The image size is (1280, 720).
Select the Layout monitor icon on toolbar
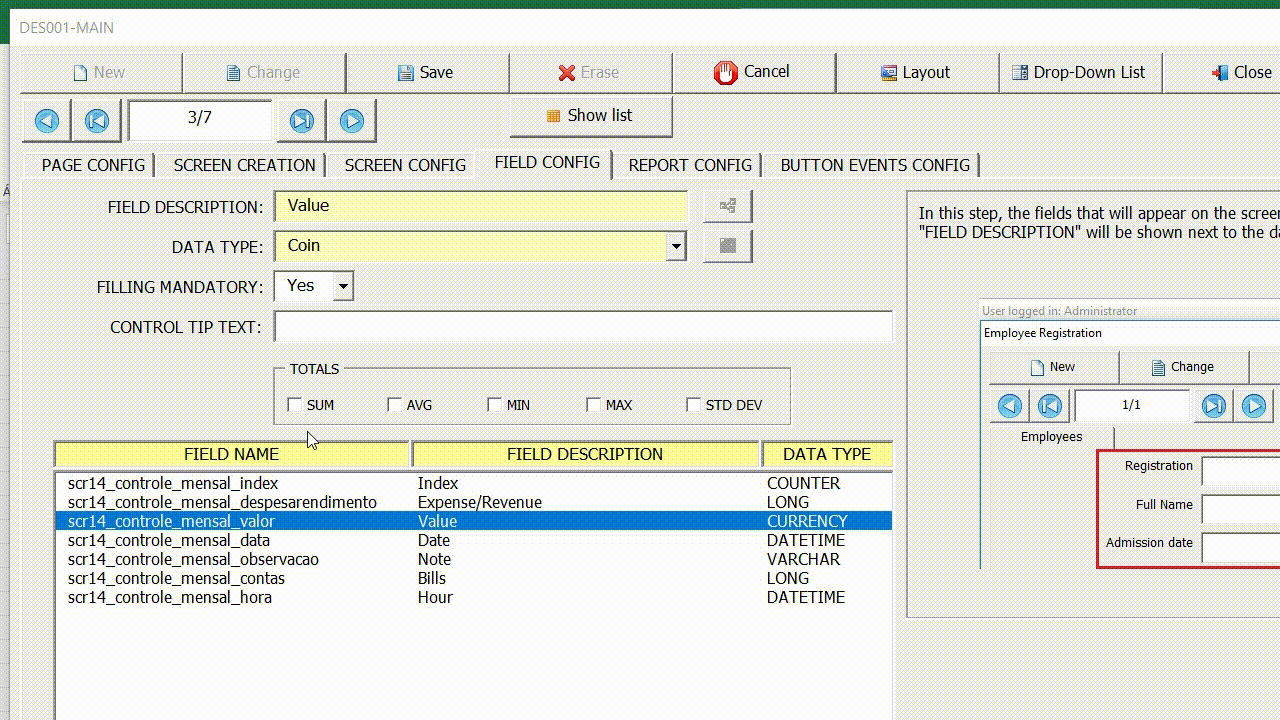pos(887,72)
